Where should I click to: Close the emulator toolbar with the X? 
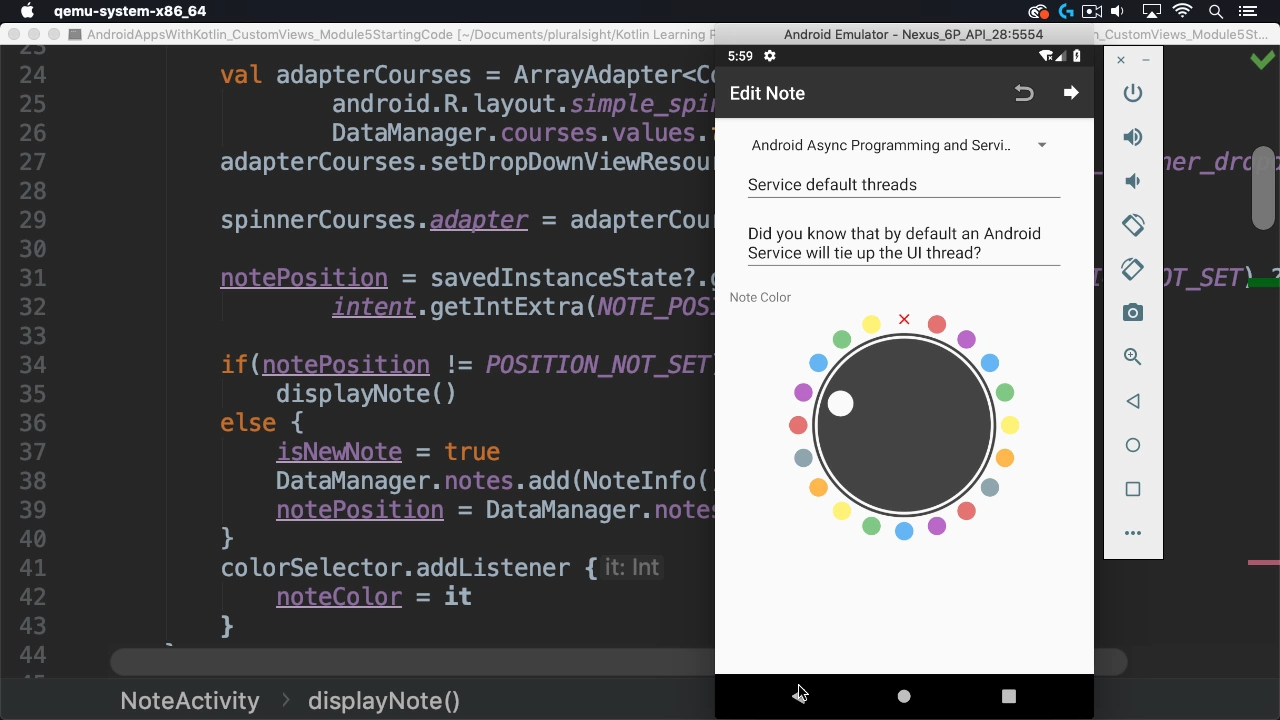(1121, 60)
